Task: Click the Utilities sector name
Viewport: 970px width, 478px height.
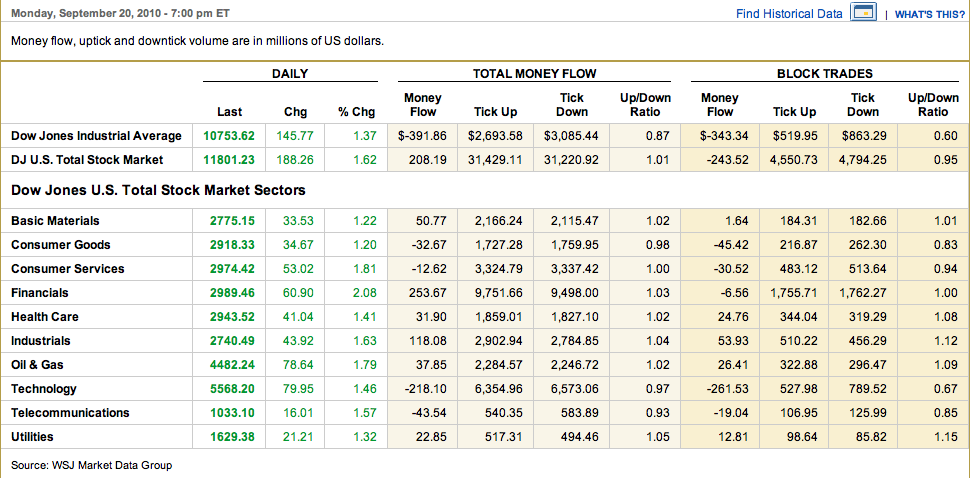Action: coord(32,437)
